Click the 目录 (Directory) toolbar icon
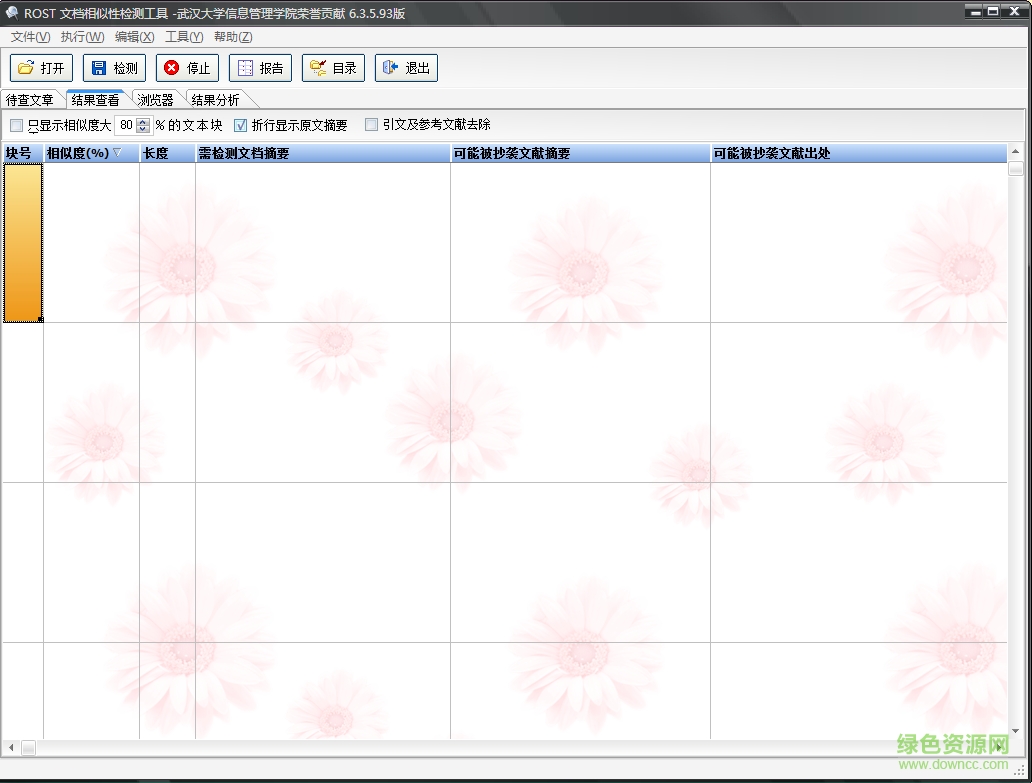Image resolution: width=1032 pixels, height=783 pixels. pyautogui.click(x=318, y=68)
